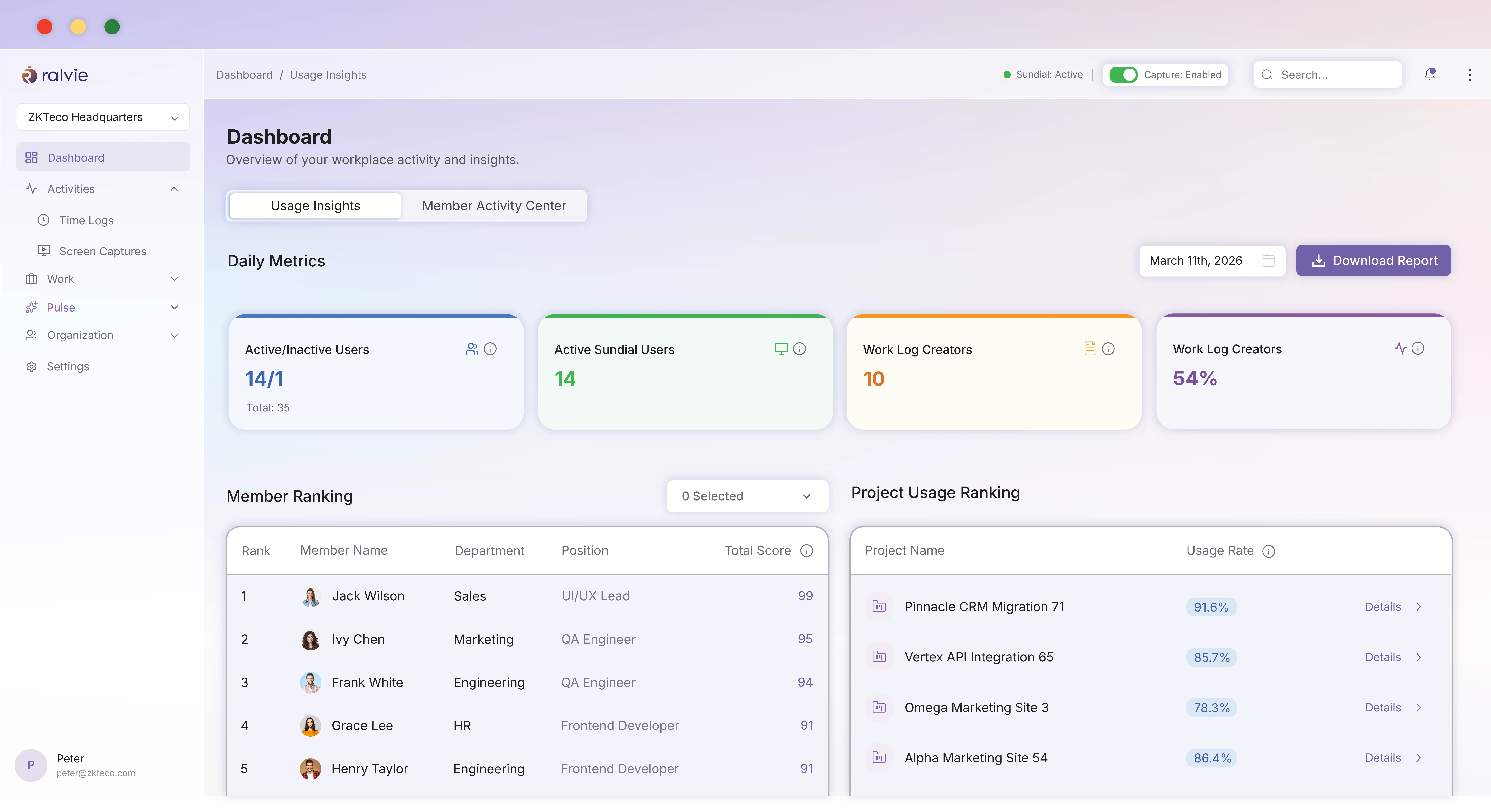Click the Member Name column header
The height and width of the screenshot is (812, 1491).
click(344, 550)
